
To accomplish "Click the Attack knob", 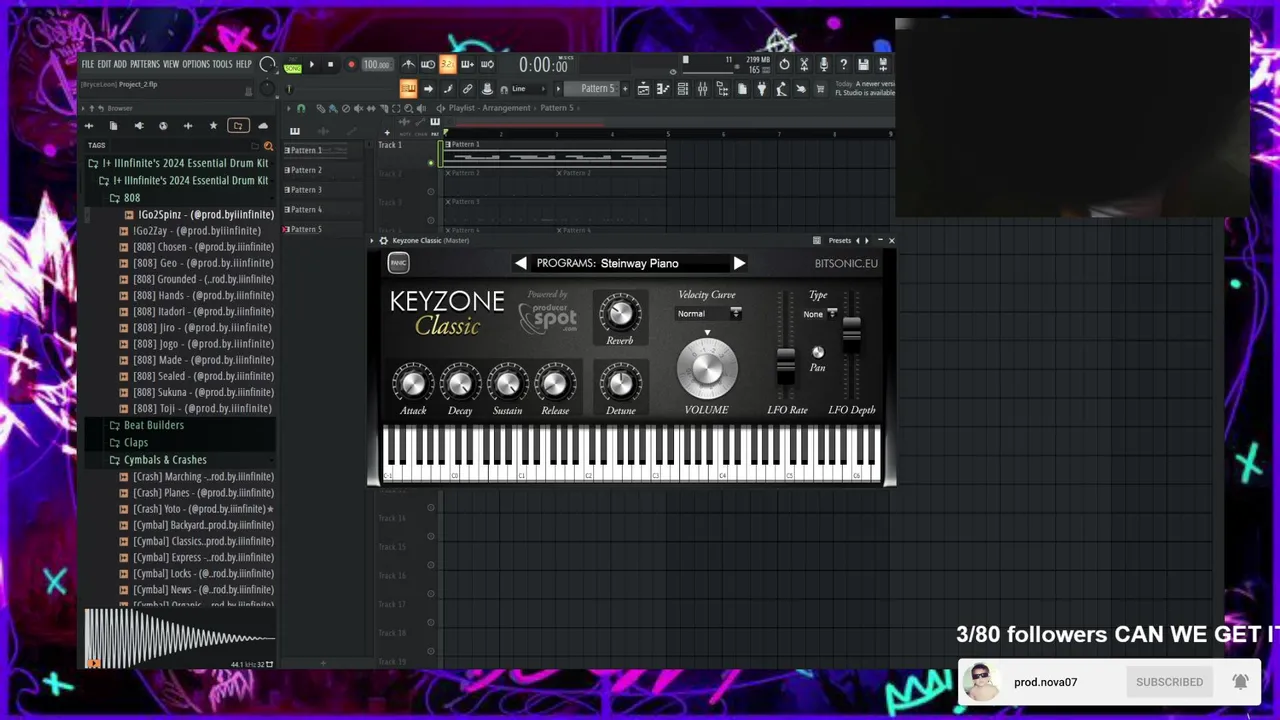I will coord(413,383).
